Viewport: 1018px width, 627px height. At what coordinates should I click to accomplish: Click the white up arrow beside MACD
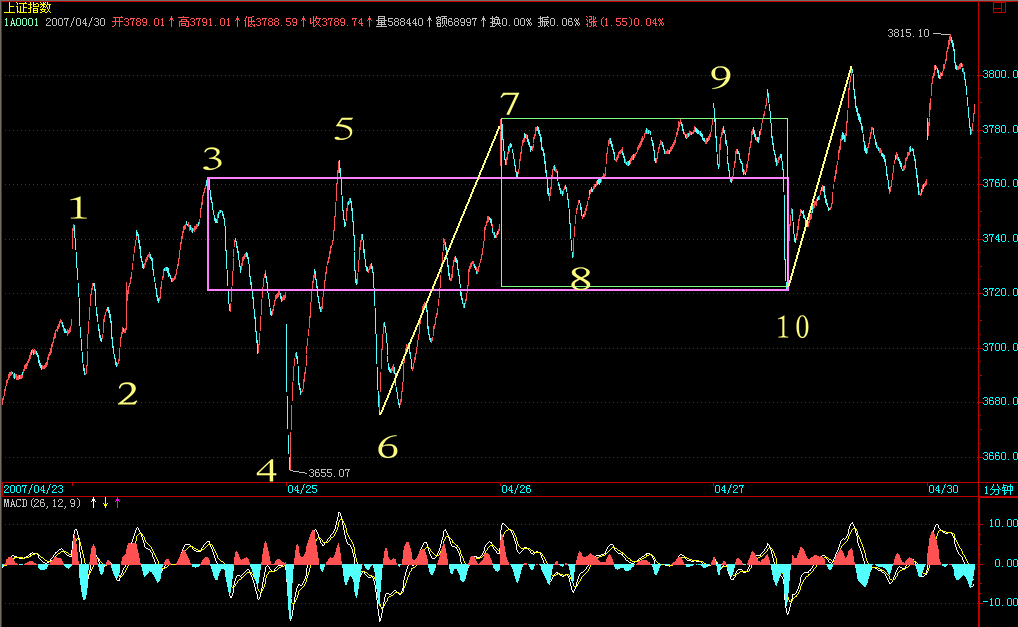(x=94, y=502)
